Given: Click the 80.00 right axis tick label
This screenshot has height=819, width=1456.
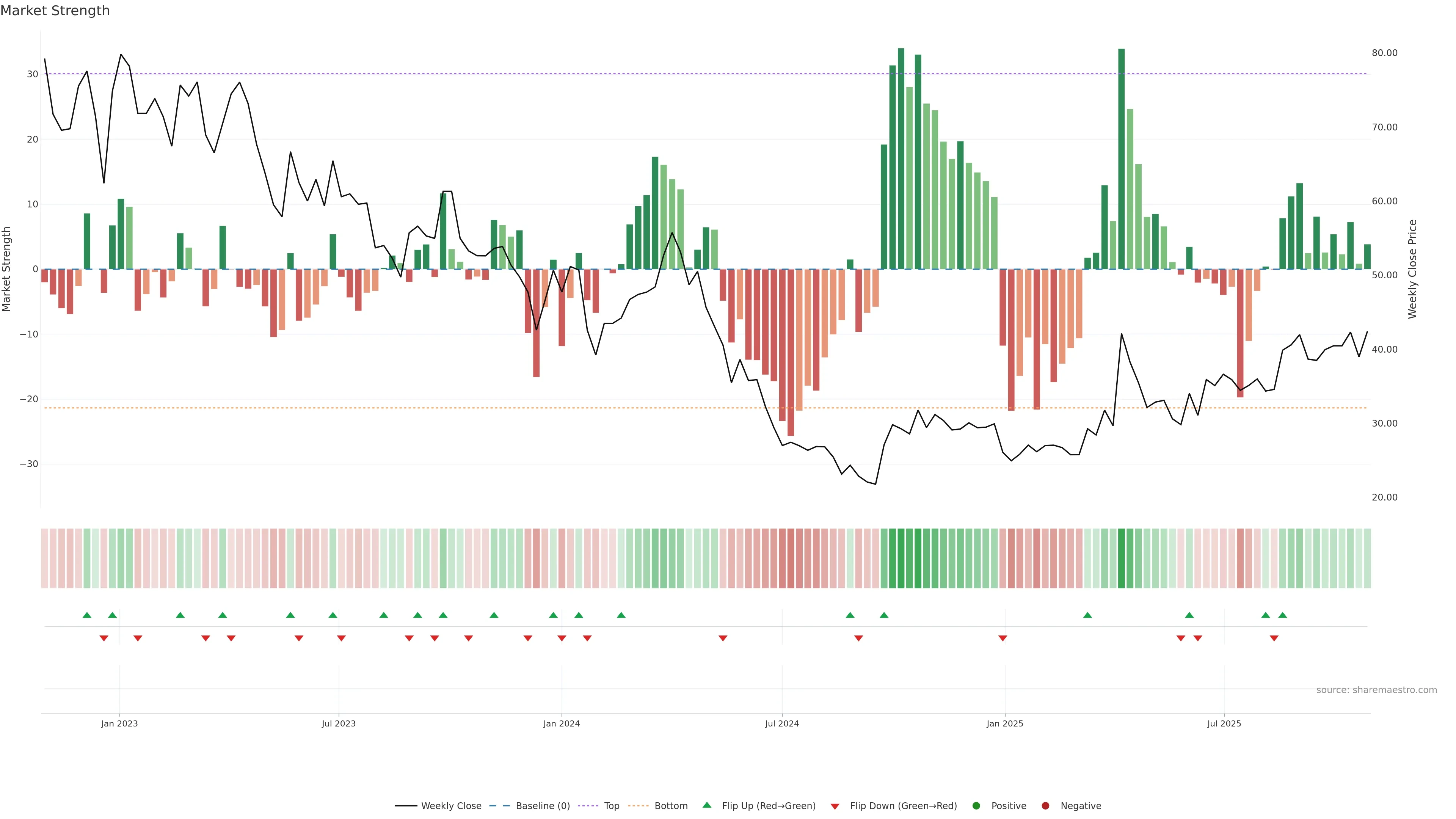Looking at the screenshot, I should (x=1384, y=53).
